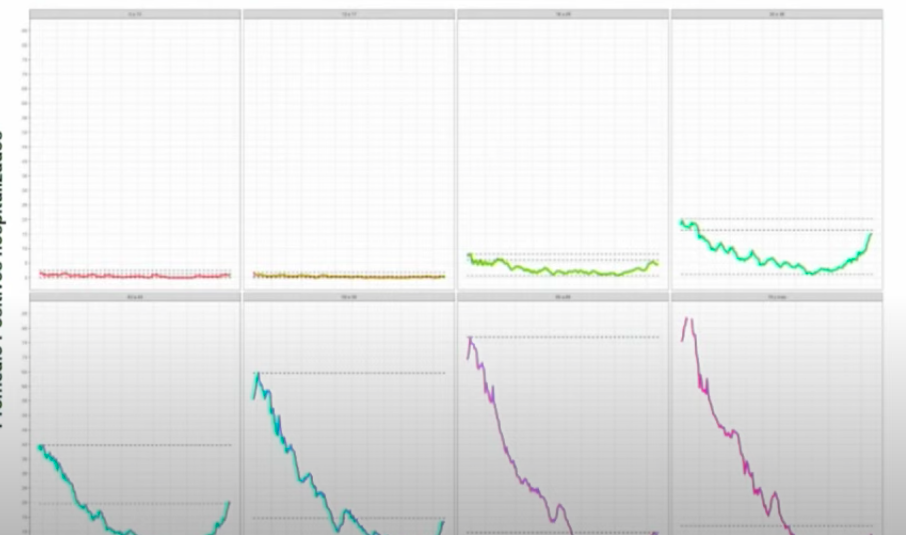Click the upper dashed line in the third bottom chart

[580, 337]
